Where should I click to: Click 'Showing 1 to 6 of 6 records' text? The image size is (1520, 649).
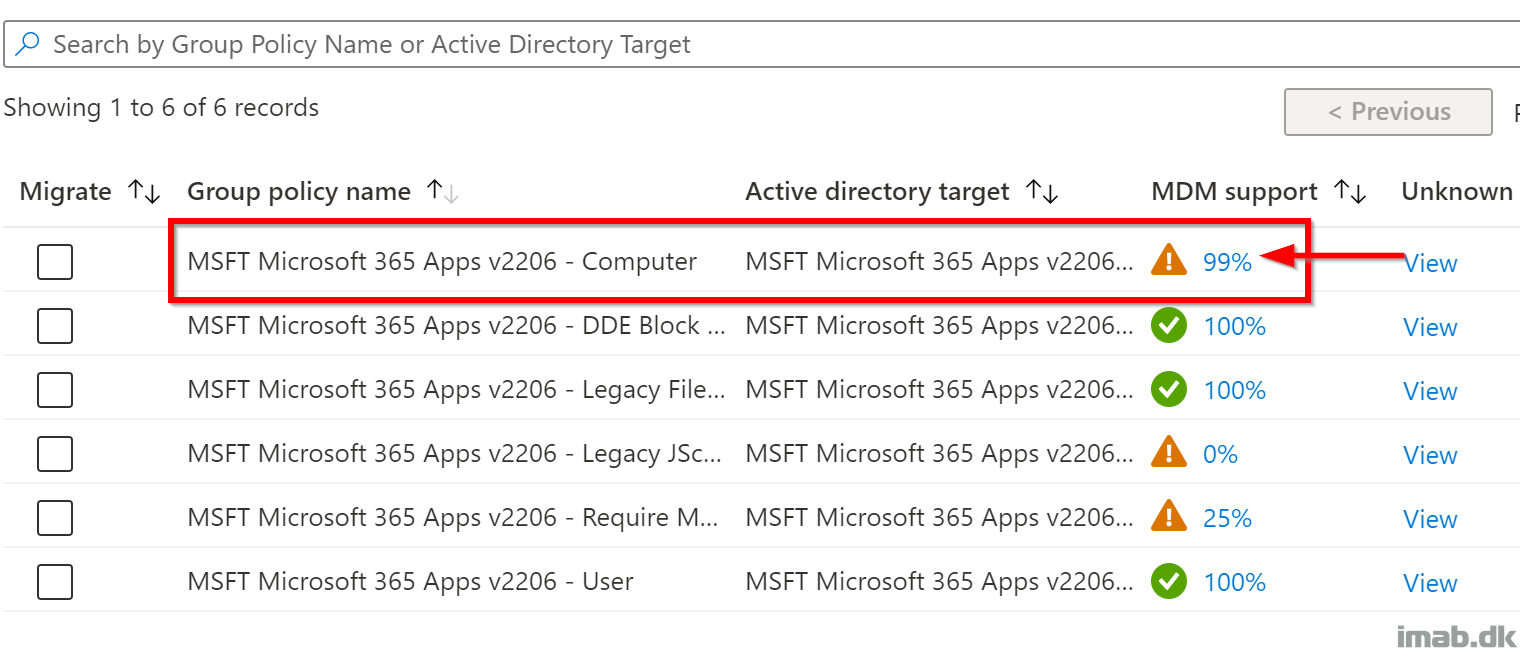tap(162, 108)
